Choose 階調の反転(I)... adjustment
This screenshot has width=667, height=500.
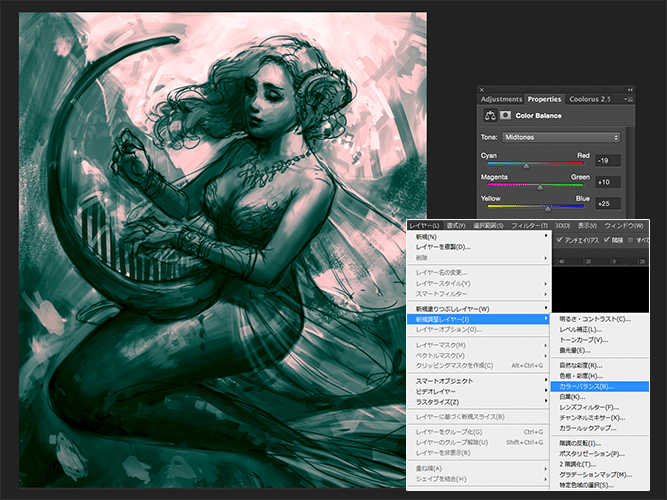[600, 443]
